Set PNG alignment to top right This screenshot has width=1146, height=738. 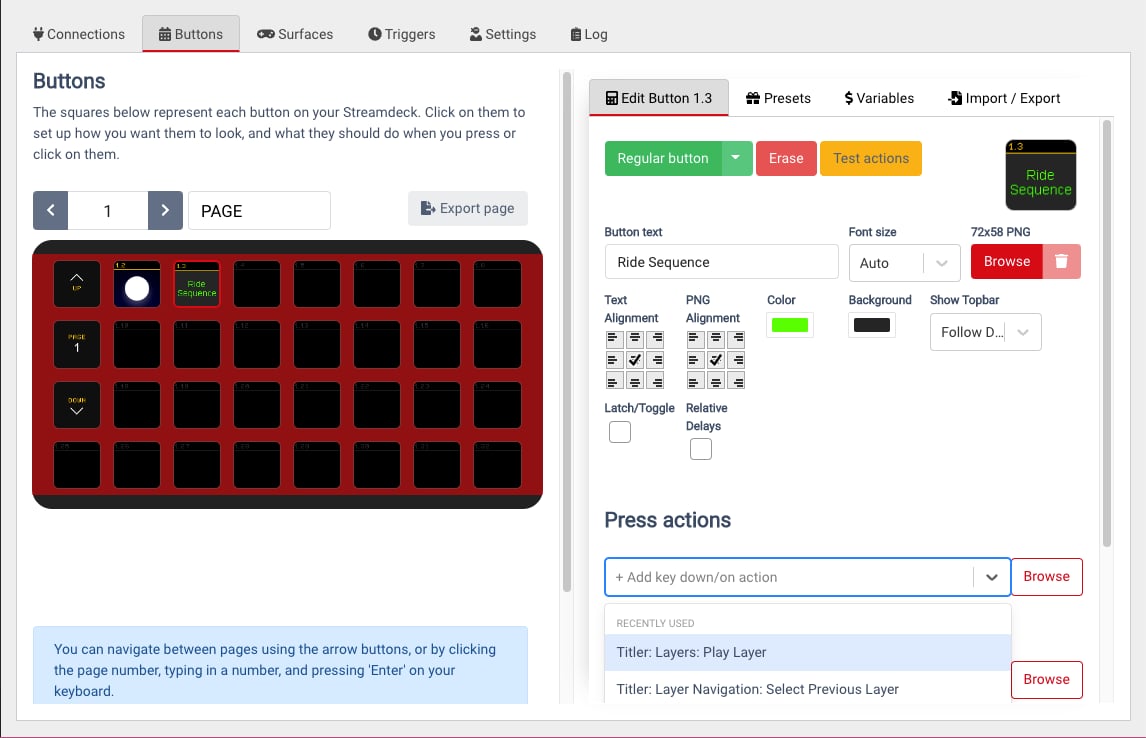pyautogui.click(x=737, y=339)
